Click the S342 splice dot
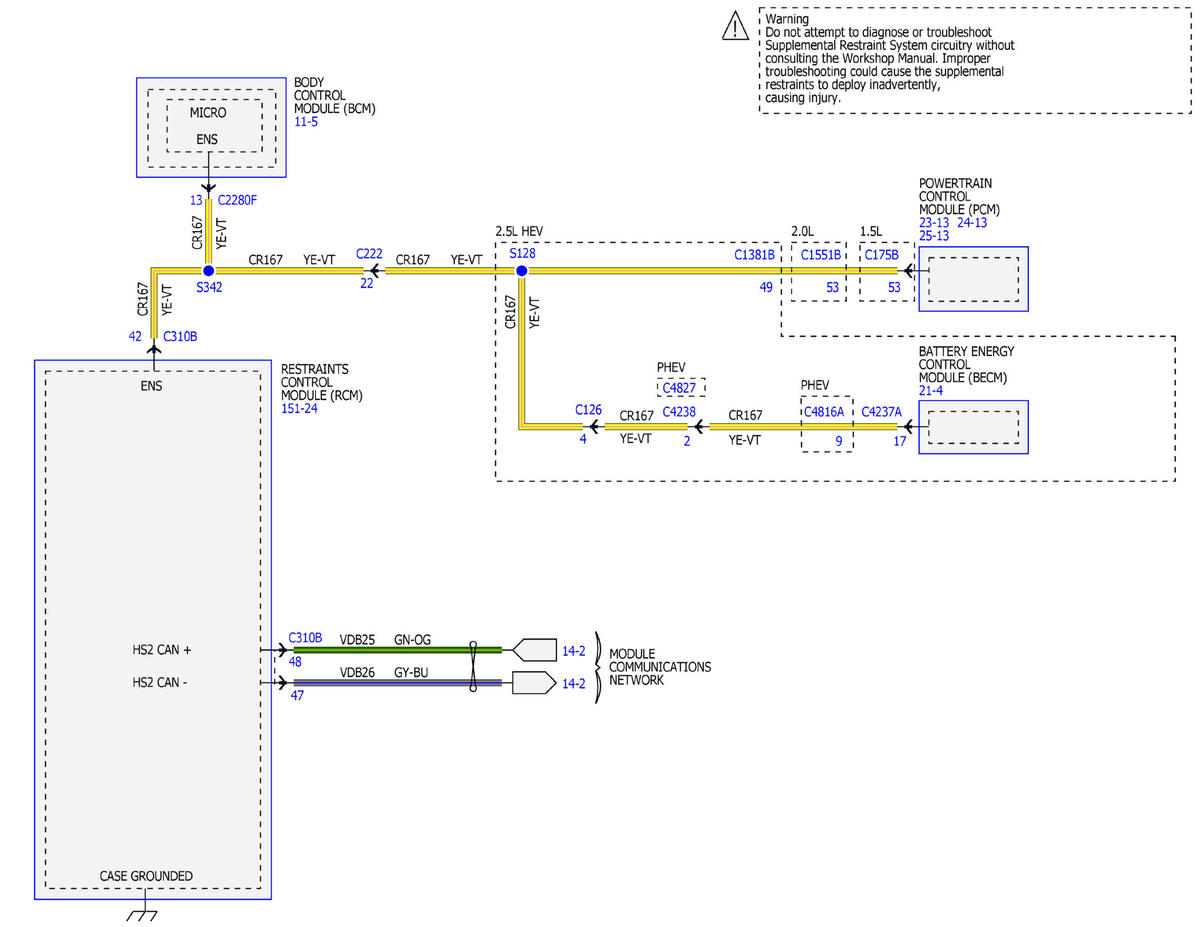 point(208,271)
